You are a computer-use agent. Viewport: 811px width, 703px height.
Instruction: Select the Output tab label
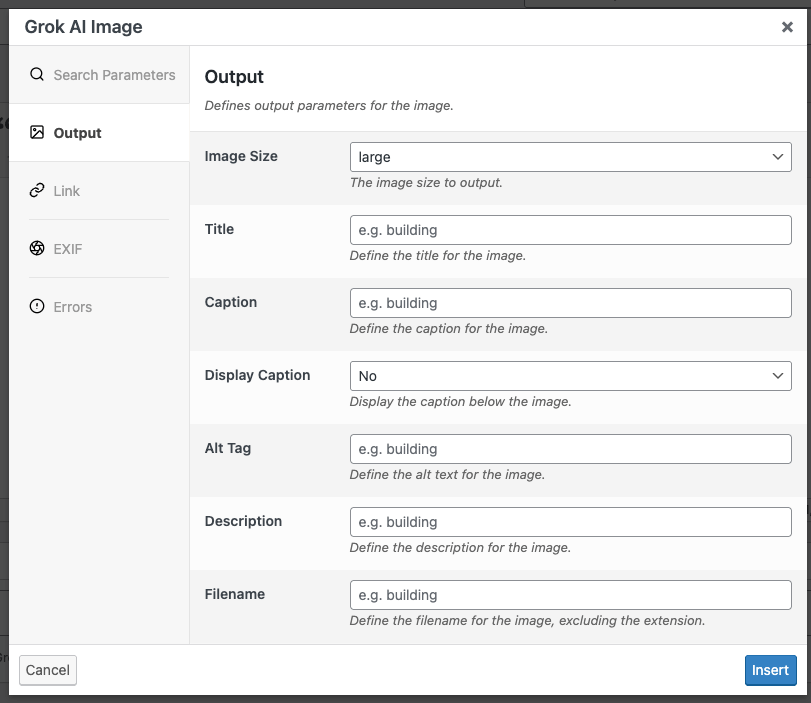click(x=78, y=133)
